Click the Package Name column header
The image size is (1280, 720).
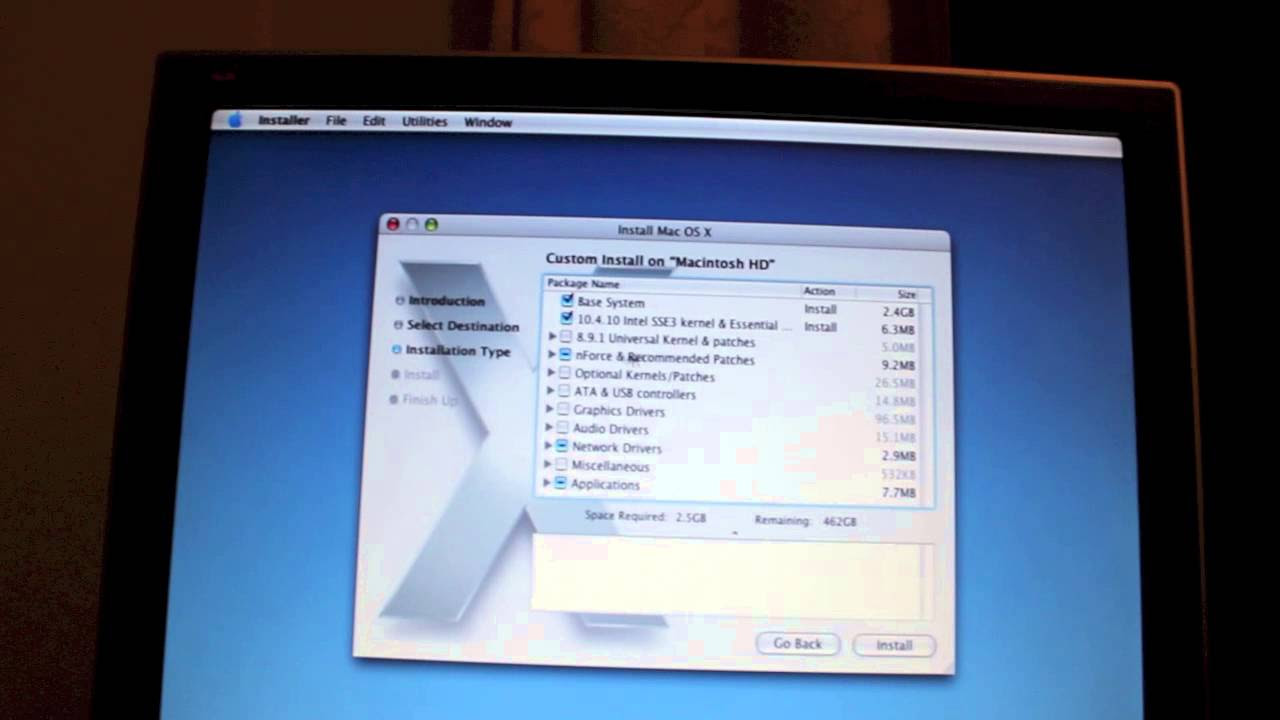(583, 284)
